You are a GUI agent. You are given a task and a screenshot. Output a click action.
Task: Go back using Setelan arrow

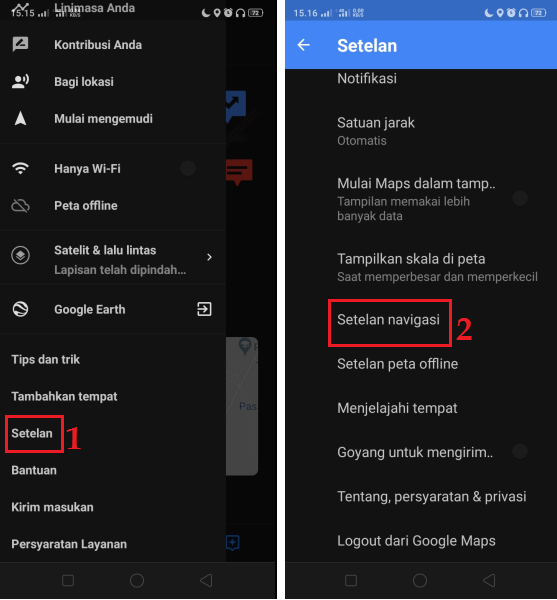303,45
